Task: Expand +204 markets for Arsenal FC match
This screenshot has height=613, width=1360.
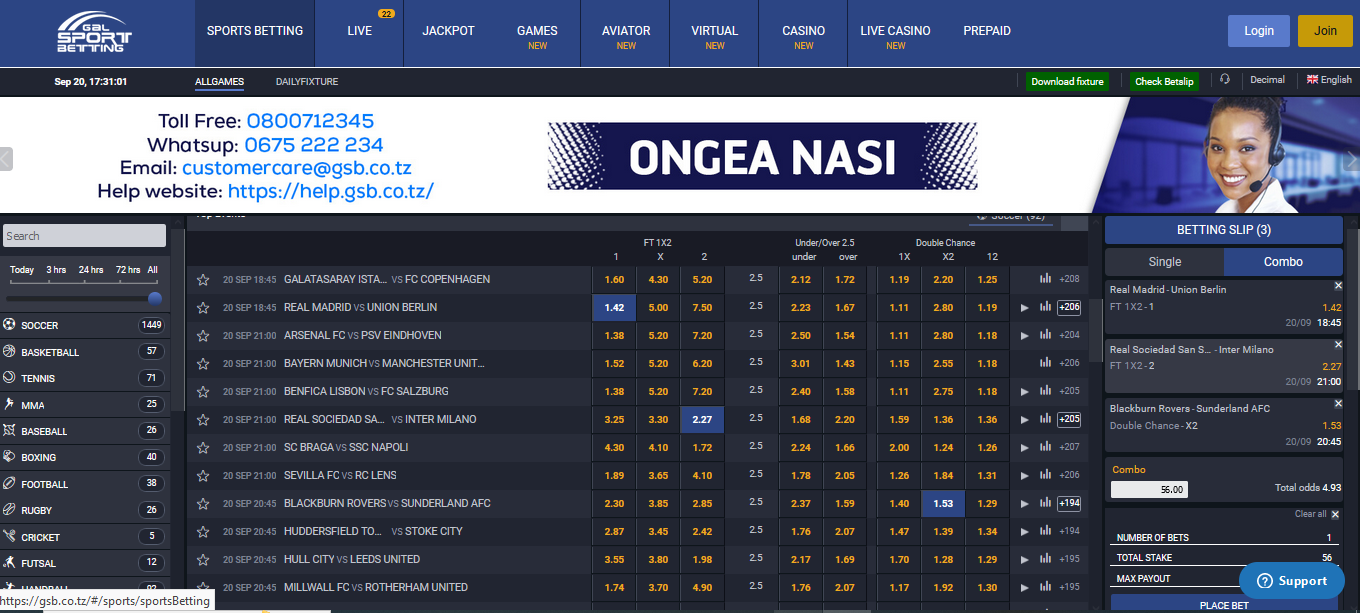Action: tap(1069, 335)
